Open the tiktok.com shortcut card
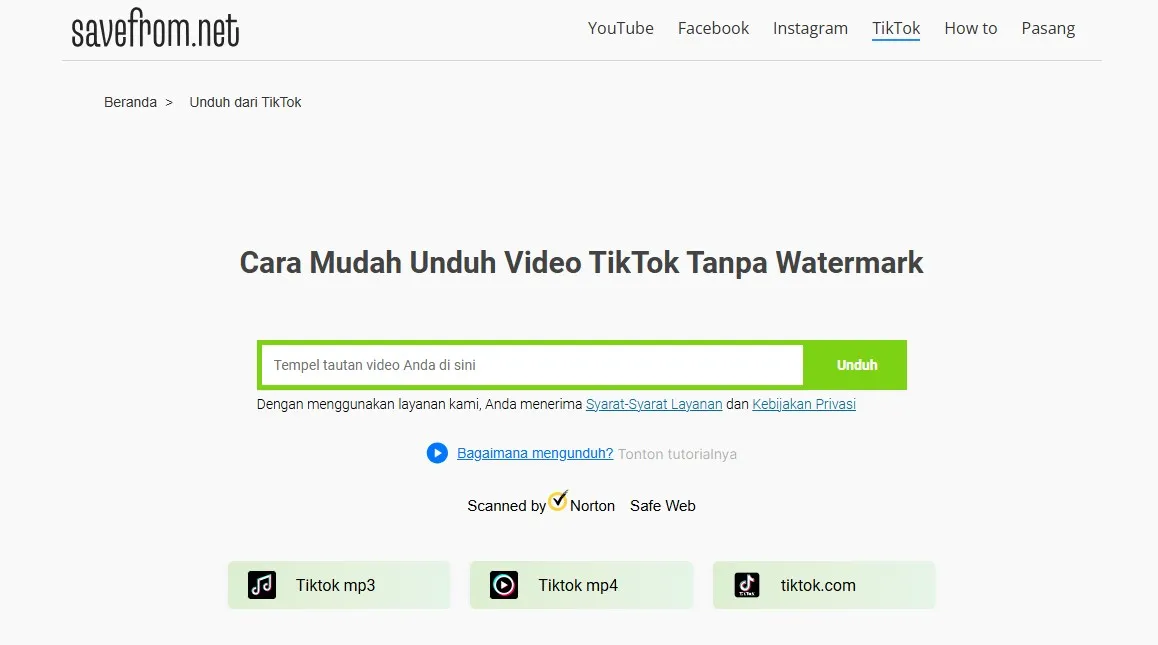The width and height of the screenshot is (1158, 645). coord(824,586)
